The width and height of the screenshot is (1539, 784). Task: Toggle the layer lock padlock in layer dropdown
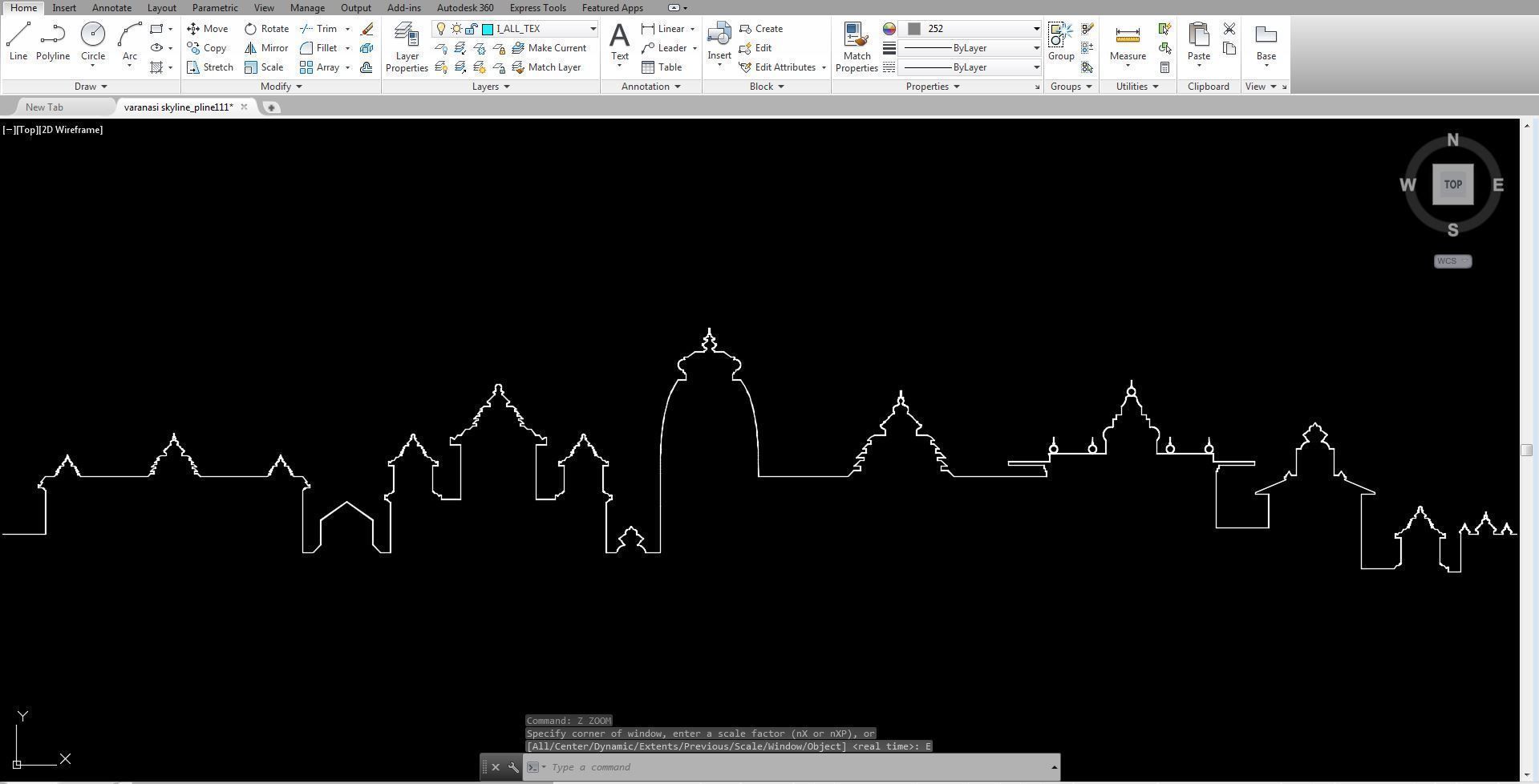point(472,29)
